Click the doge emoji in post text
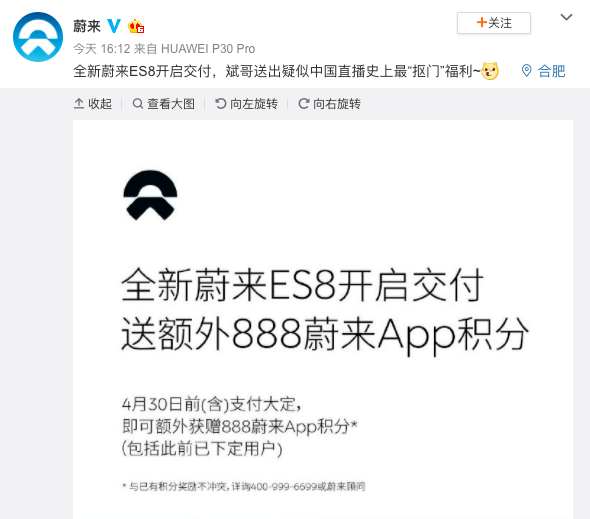This screenshot has width=590, height=519. 490,71
